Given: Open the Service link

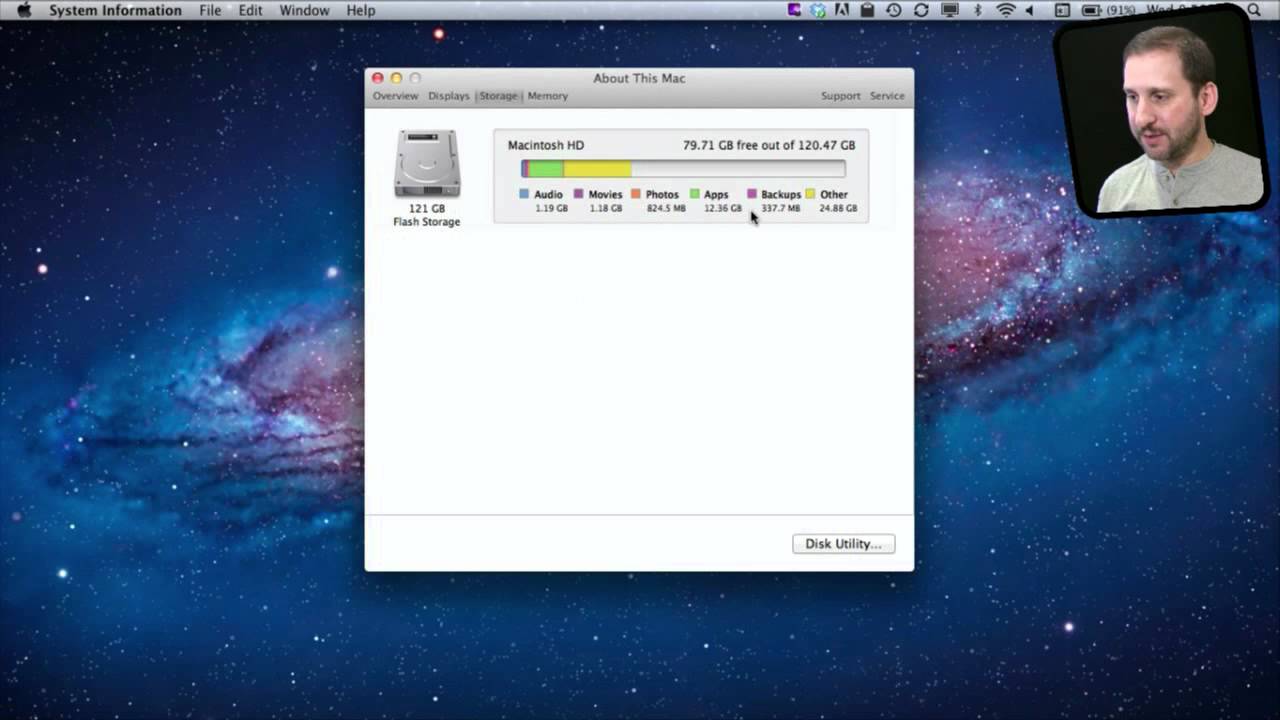Looking at the screenshot, I should [887, 96].
